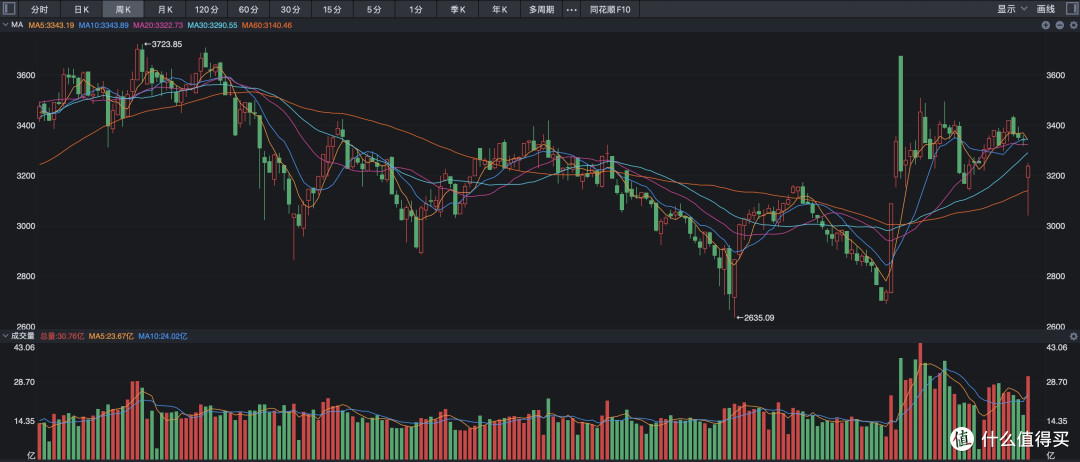This screenshot has height=462, width=1080.
Task: Open more periods ellipsis button
Action: pyautogui.click(x=571, y=10)
